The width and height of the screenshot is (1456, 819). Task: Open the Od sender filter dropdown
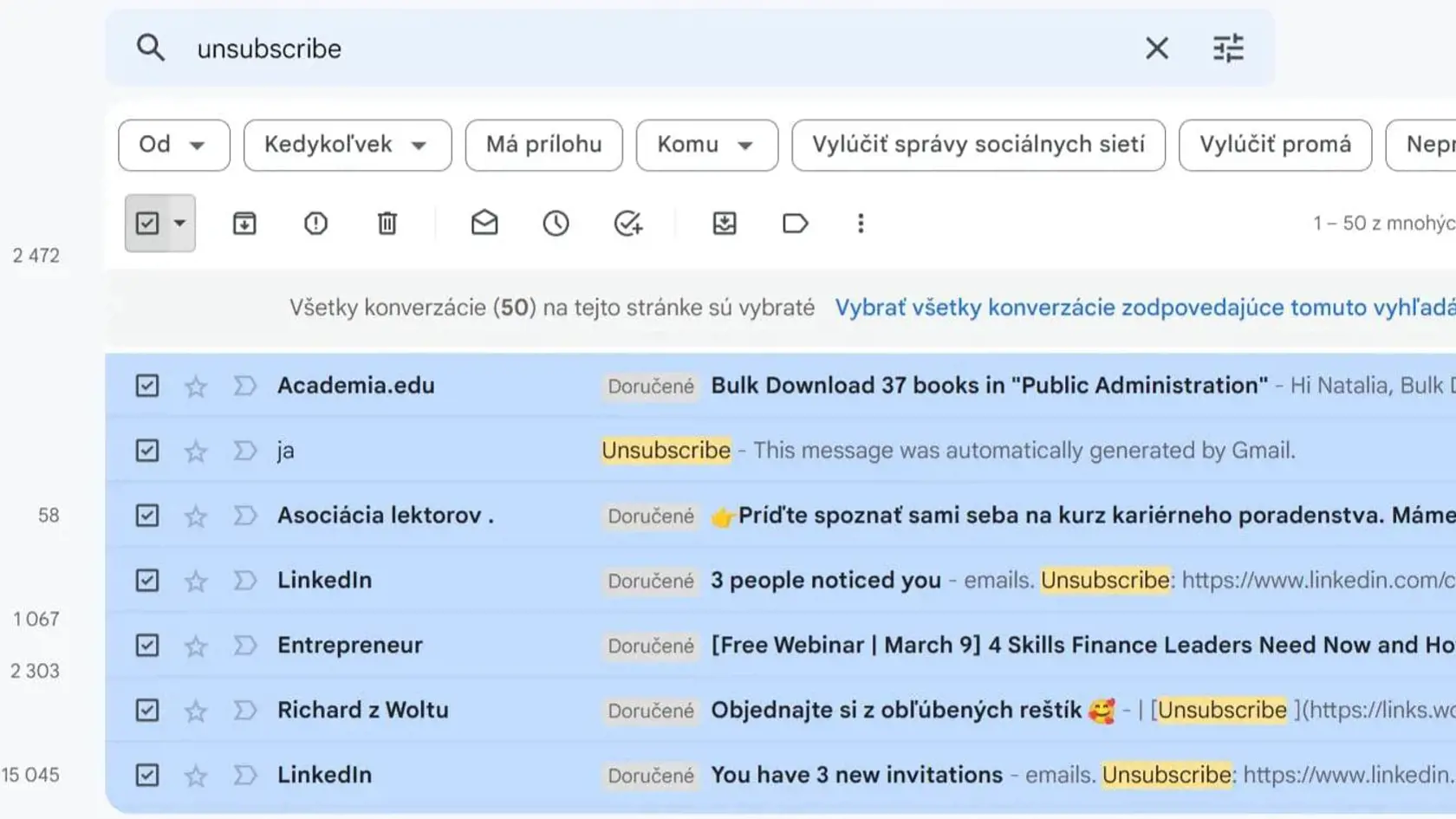pyautogui.click(x=174, y=145)
